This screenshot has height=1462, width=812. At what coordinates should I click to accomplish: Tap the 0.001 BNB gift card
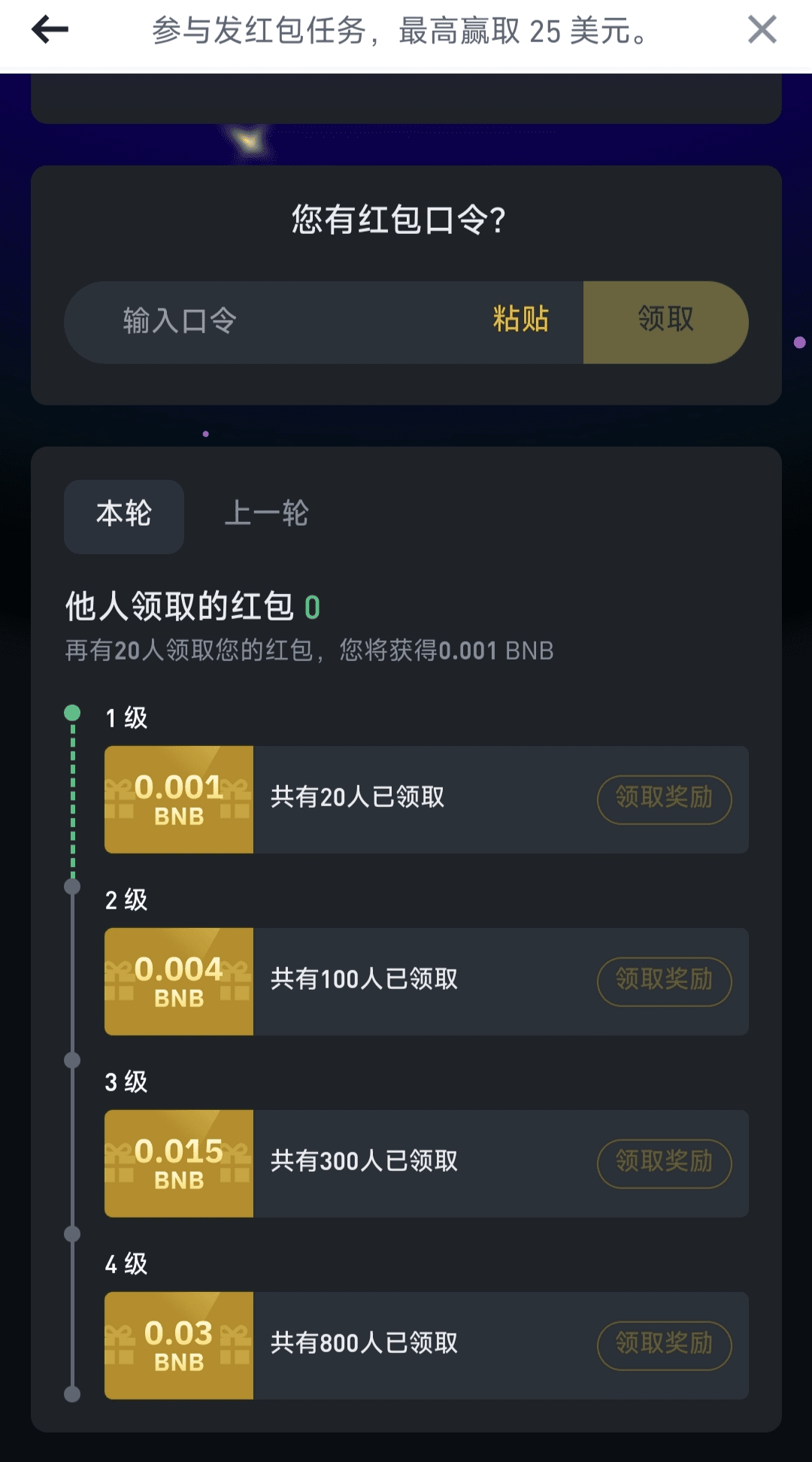(x=179, y=799)
